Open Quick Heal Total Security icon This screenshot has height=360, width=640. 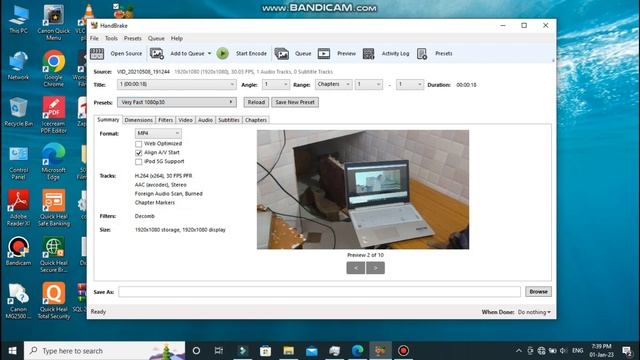click(53, 301)
